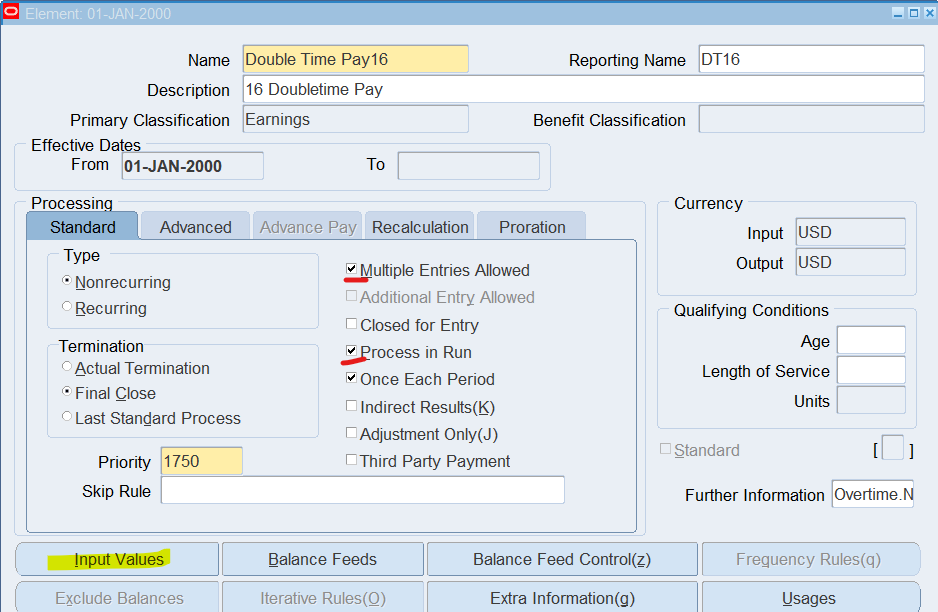Image resolution: width=938 pixels, height=612 pixels.
Task: Edit the Priority field value
Action: click(x=201, y=461)
